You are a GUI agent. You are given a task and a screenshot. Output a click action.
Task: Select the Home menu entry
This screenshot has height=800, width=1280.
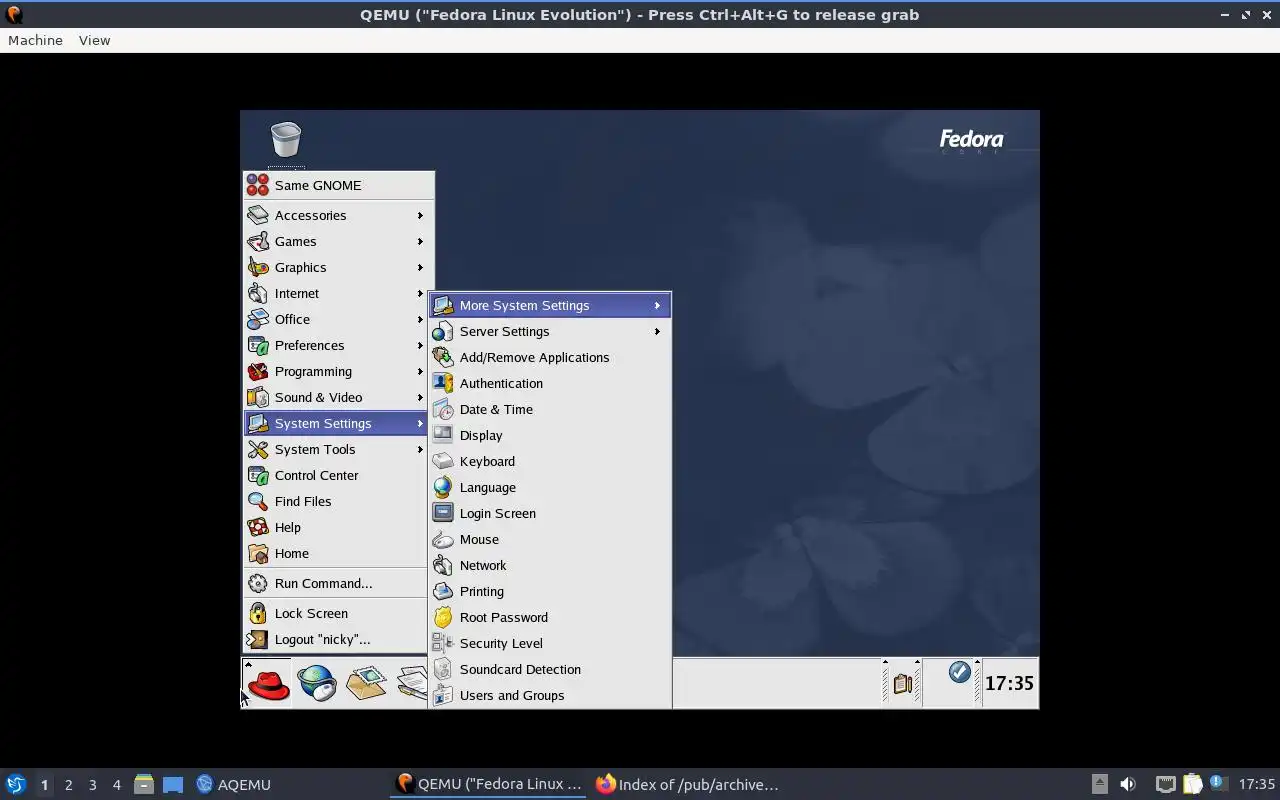point(336,553)
